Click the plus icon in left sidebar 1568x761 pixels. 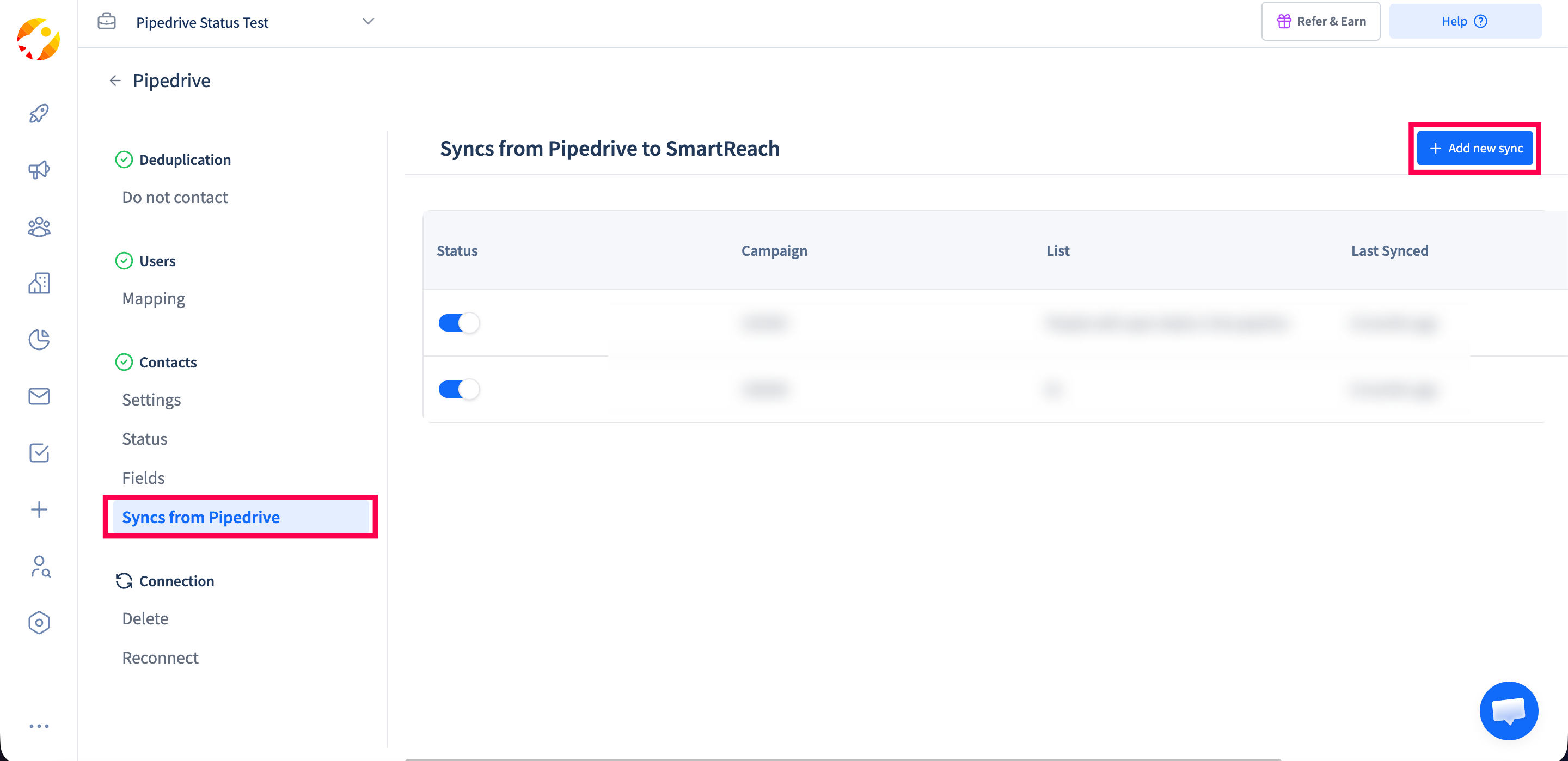pos(39,510)
